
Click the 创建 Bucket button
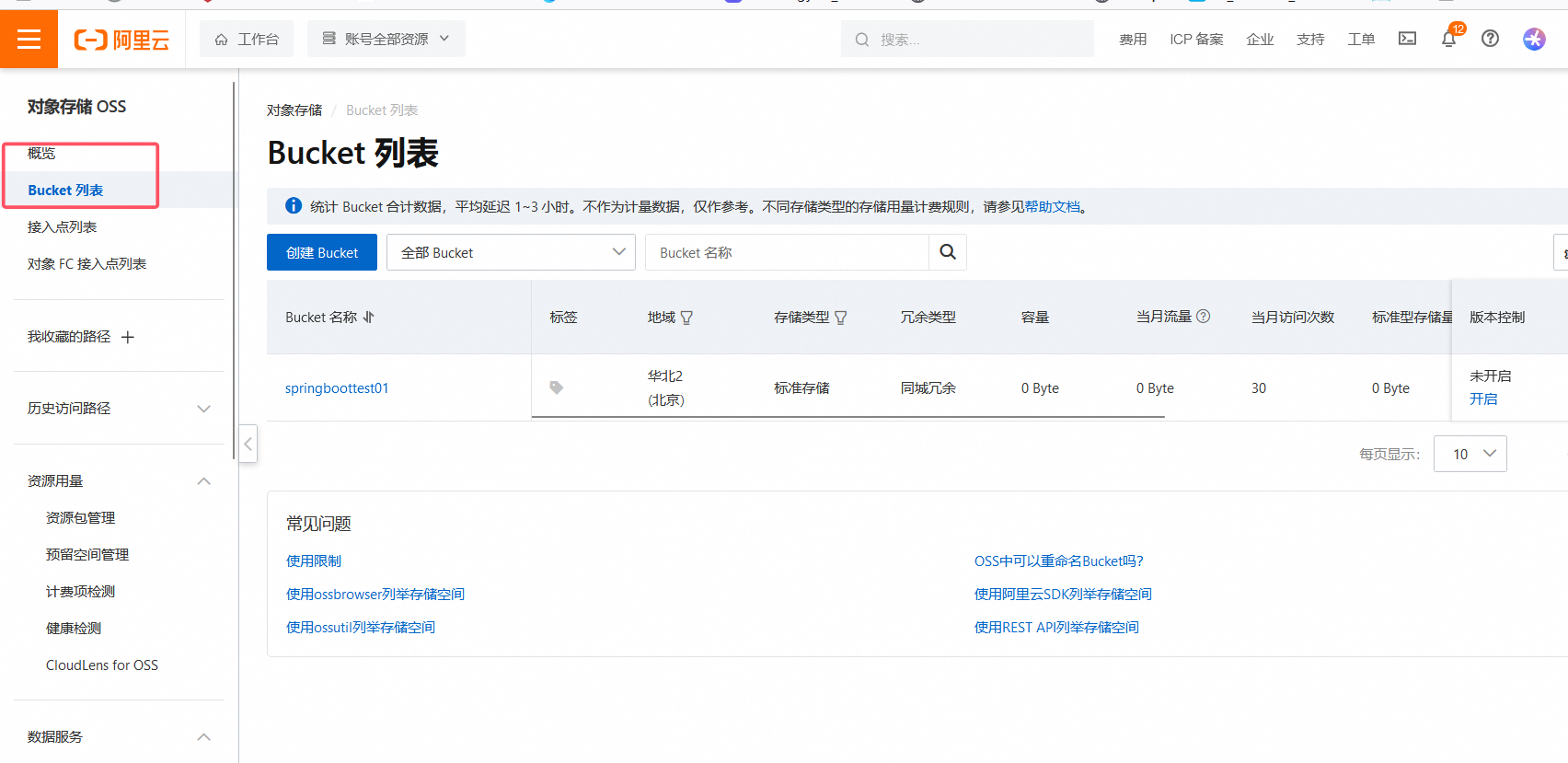point(322,252)
